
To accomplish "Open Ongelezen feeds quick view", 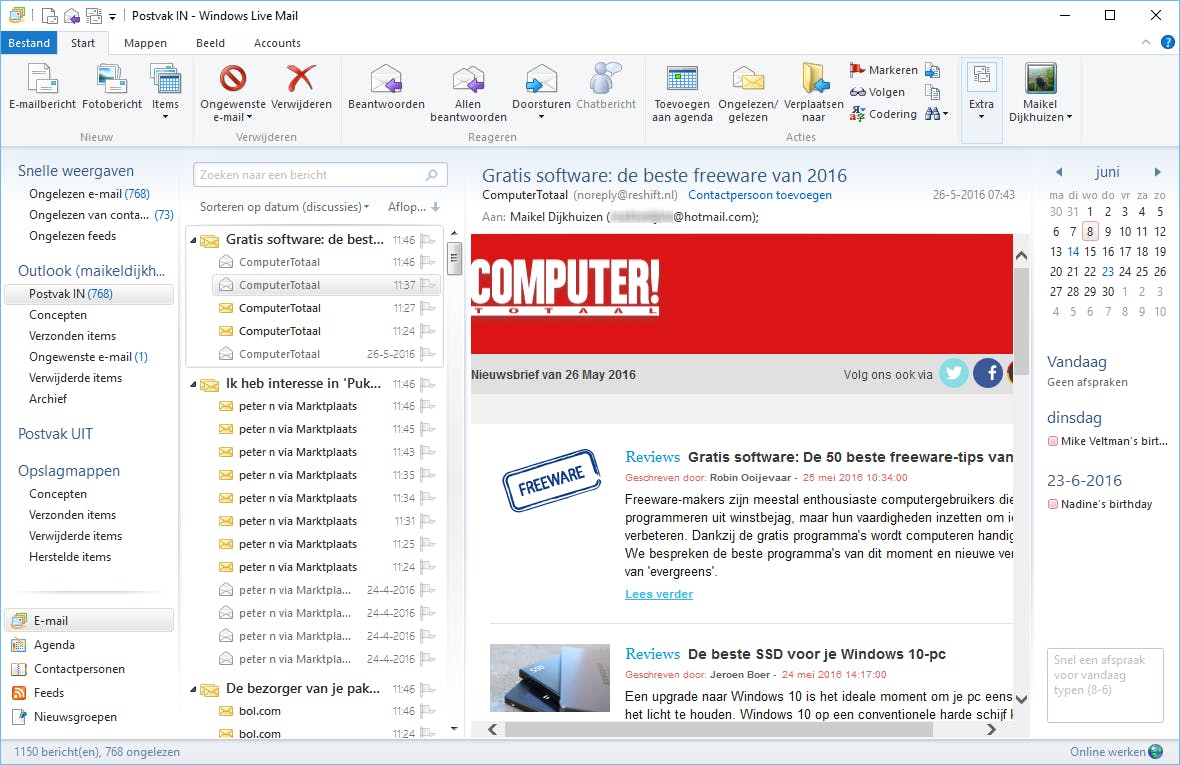I will point(72,235).
